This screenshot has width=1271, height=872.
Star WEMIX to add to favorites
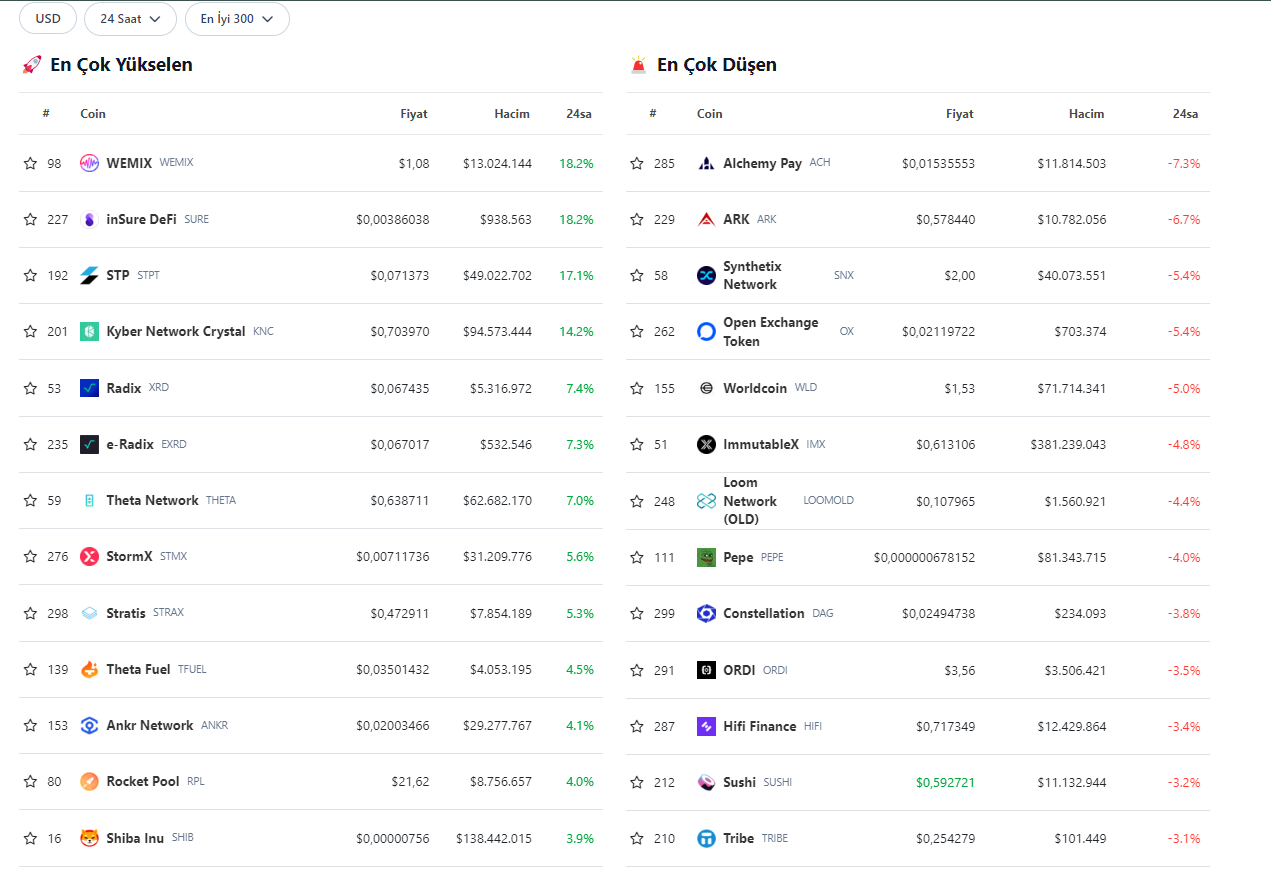click(30, 163)
